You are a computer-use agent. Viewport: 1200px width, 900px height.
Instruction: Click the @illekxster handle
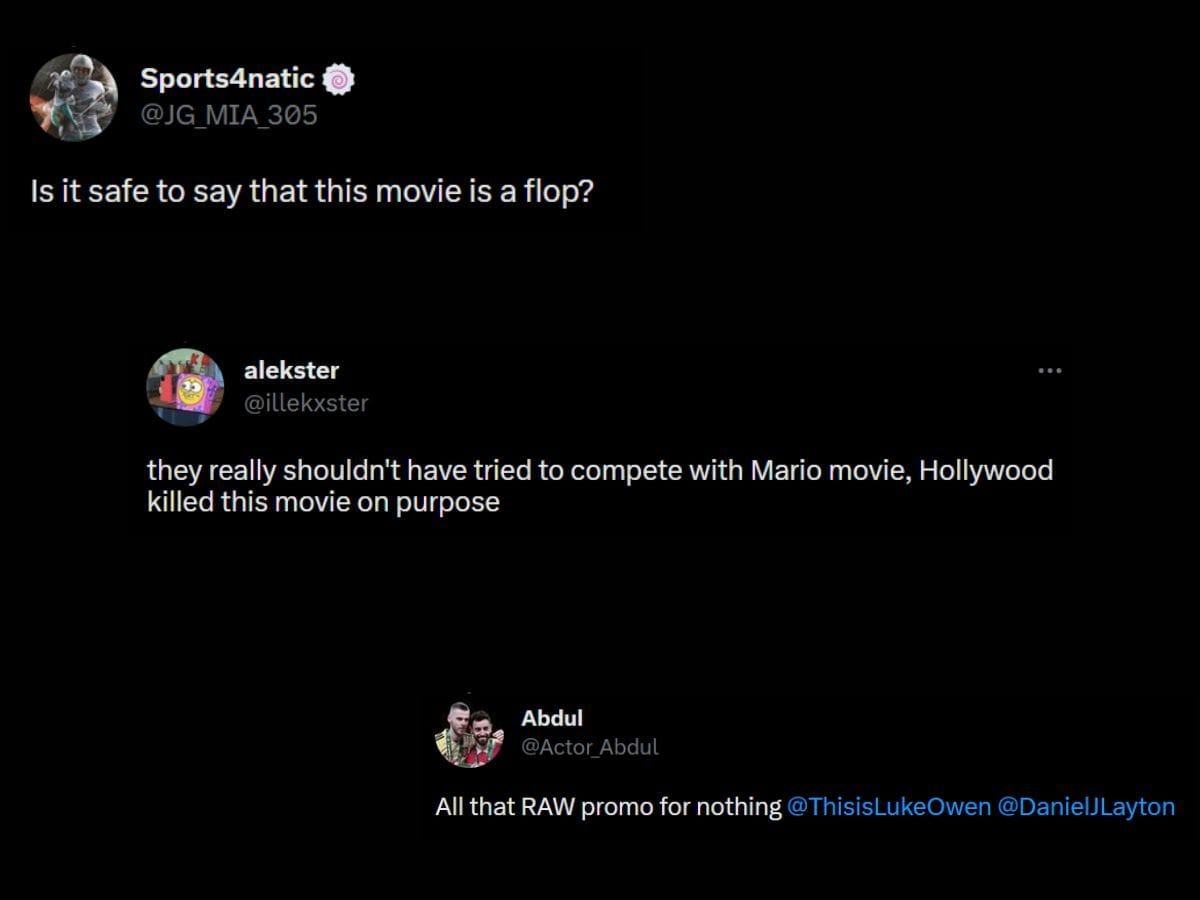(307, 404)
